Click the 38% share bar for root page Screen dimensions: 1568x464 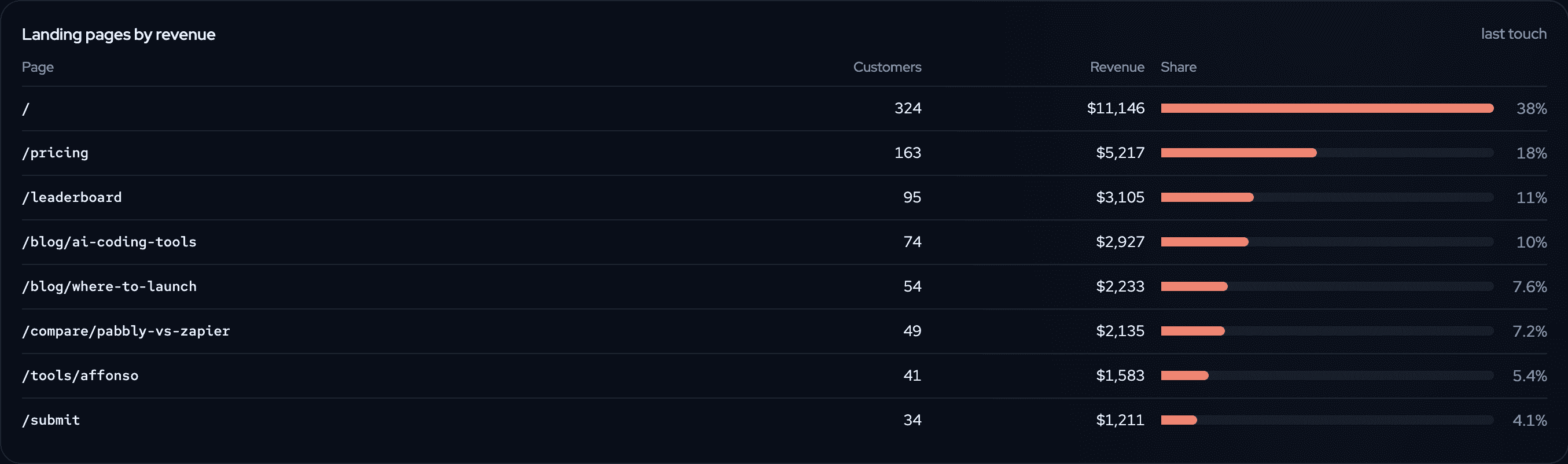coord(1327,108)
